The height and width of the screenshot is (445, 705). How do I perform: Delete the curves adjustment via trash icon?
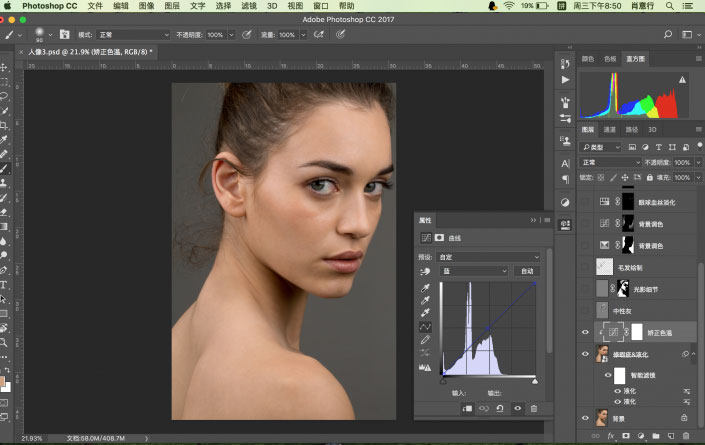tap(533, 408)
